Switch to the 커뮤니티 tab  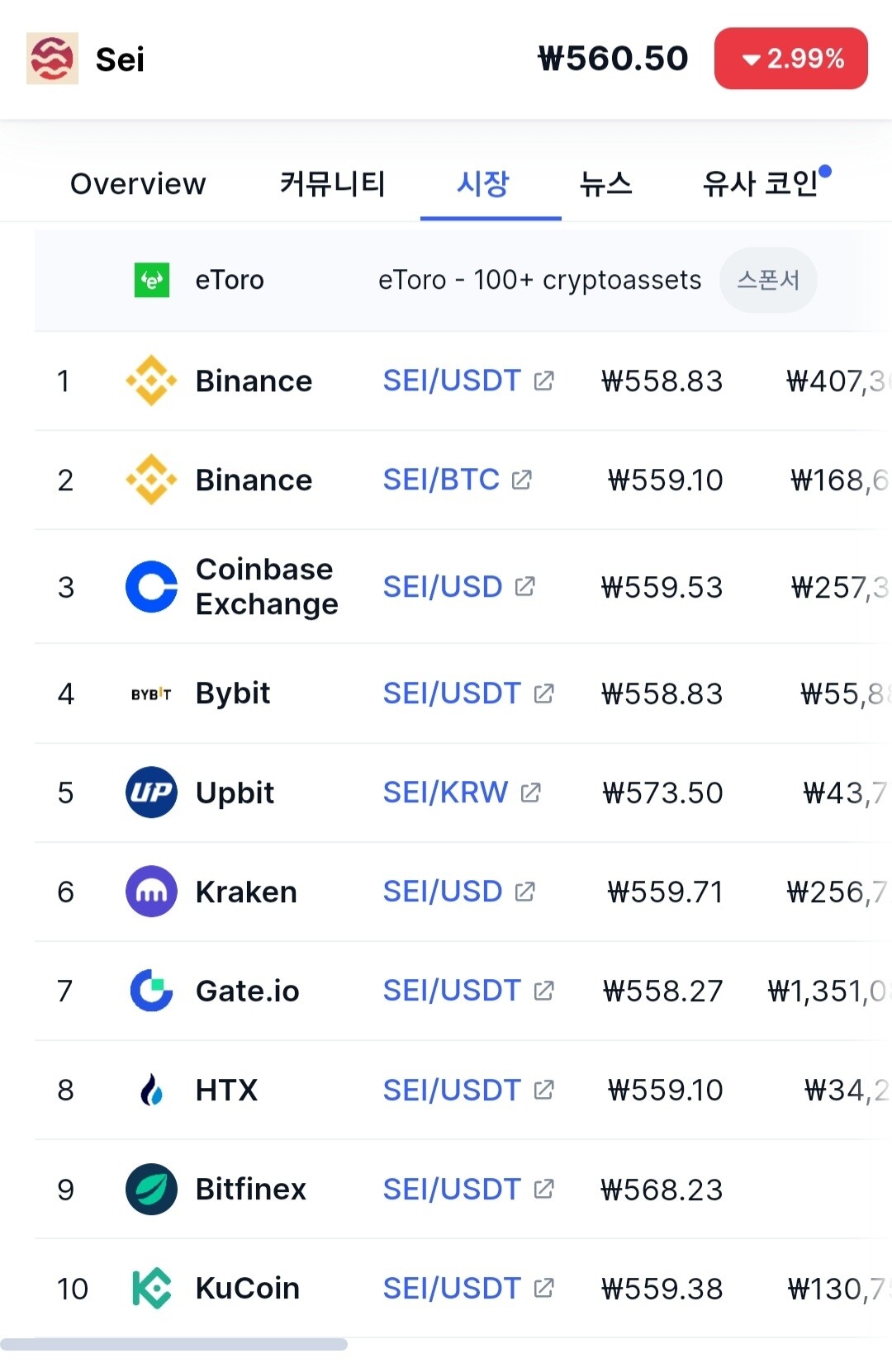(332, 184)
